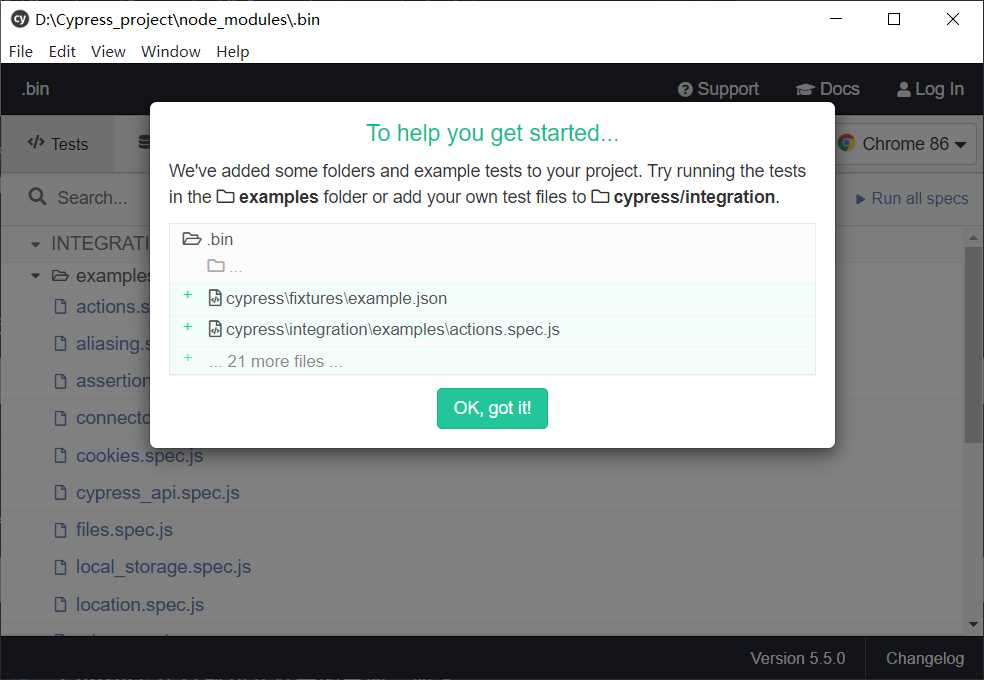The image size is (984, 680).
Task: Click the actions.spec.js file icon in dialog
Action: pyautogui.click(x=215, y=329)
